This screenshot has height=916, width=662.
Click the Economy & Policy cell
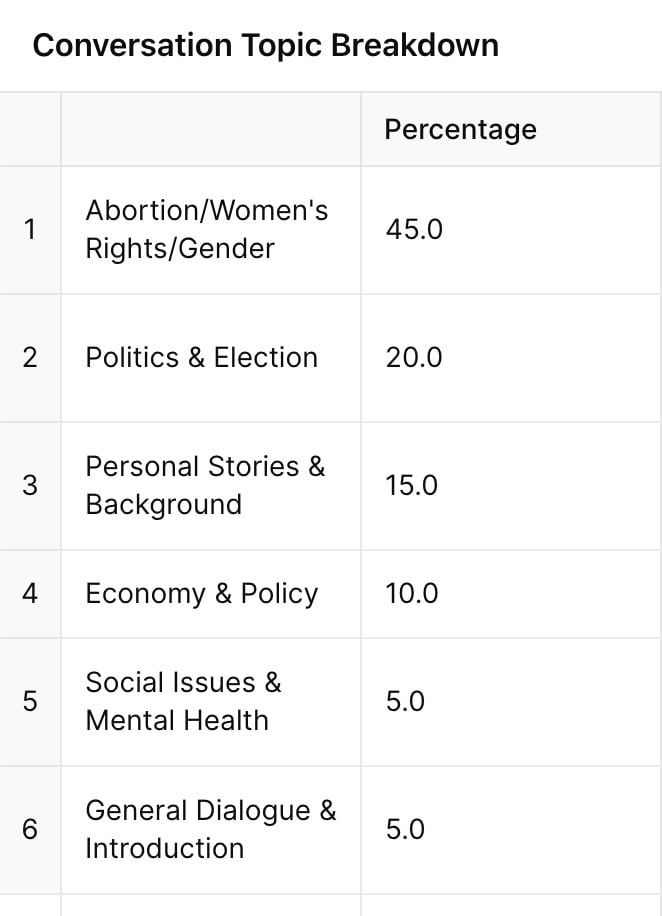click(201, 593)
